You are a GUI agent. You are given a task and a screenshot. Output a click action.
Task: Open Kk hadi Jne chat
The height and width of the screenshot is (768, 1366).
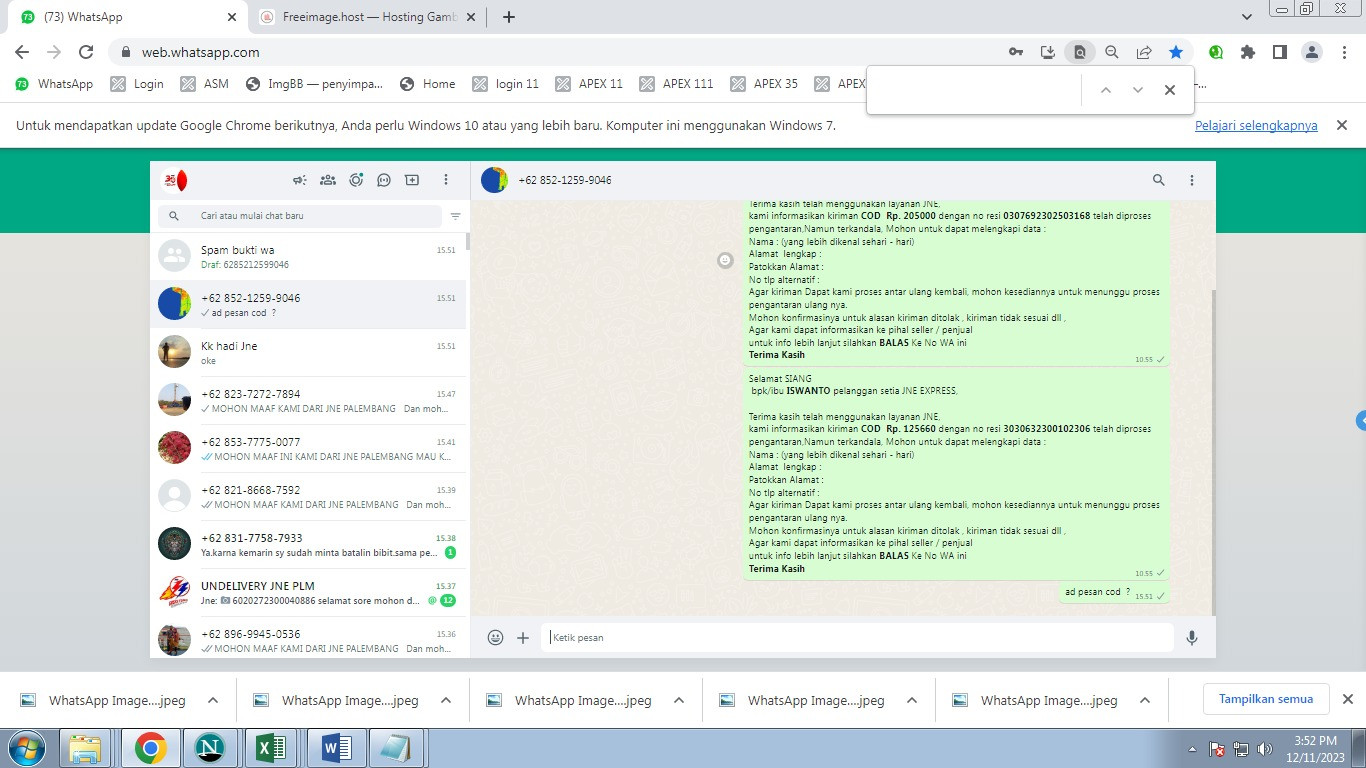308,353
